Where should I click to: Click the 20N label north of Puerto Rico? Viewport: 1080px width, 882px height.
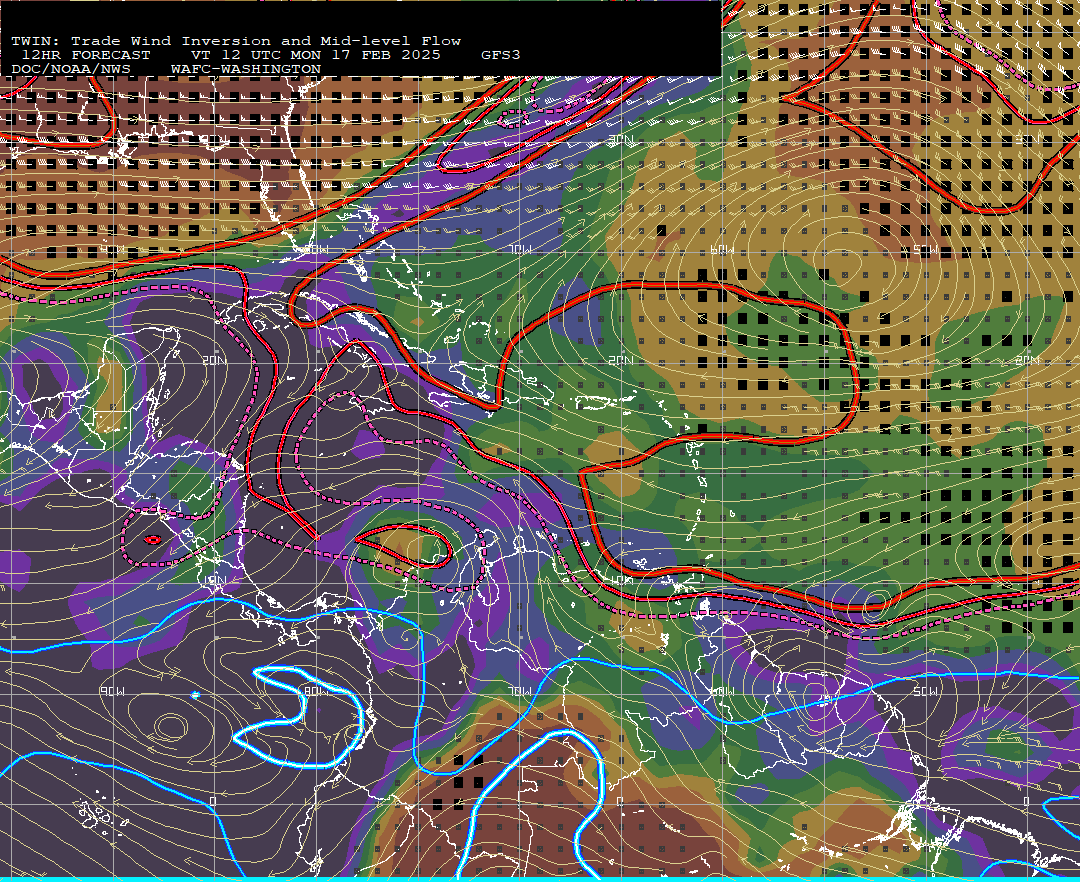tap(621, 360)
